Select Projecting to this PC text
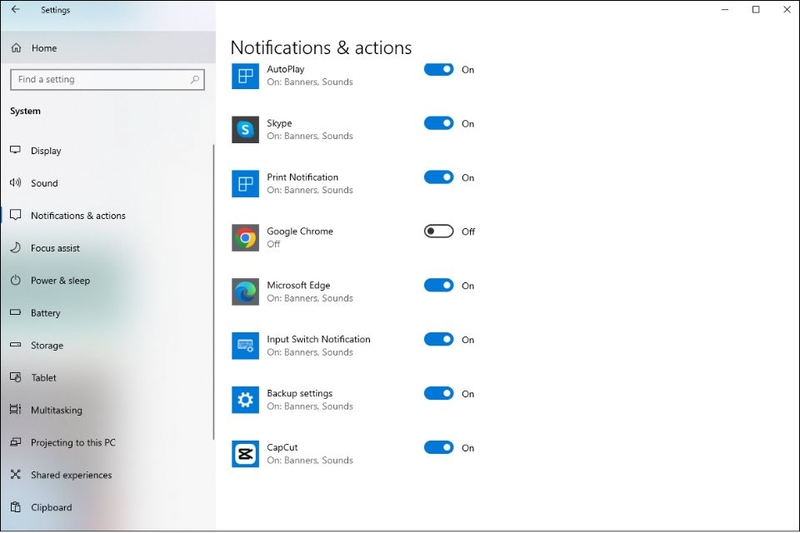800x533 pixels. click(73, 443)
